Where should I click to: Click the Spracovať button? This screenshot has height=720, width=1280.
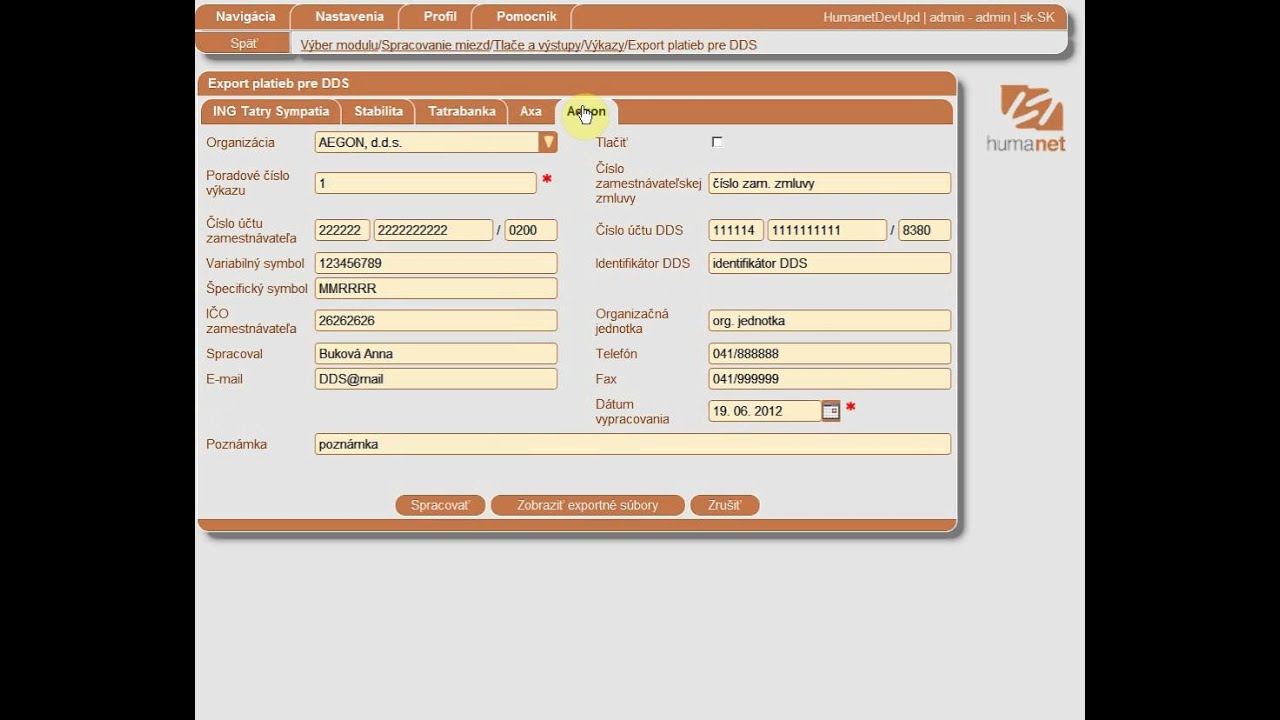440,506
